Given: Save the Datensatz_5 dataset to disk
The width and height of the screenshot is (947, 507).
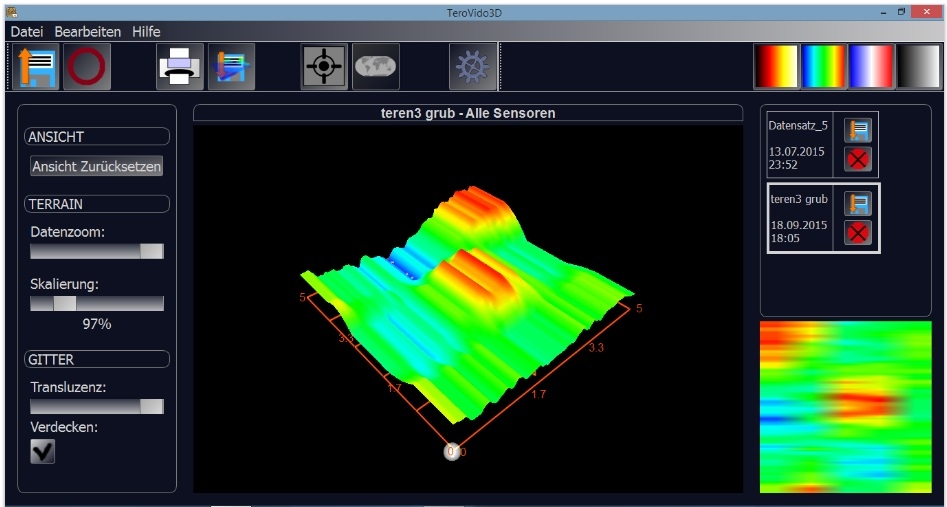Looking at the screenshot, I should (x=857, y=130).
